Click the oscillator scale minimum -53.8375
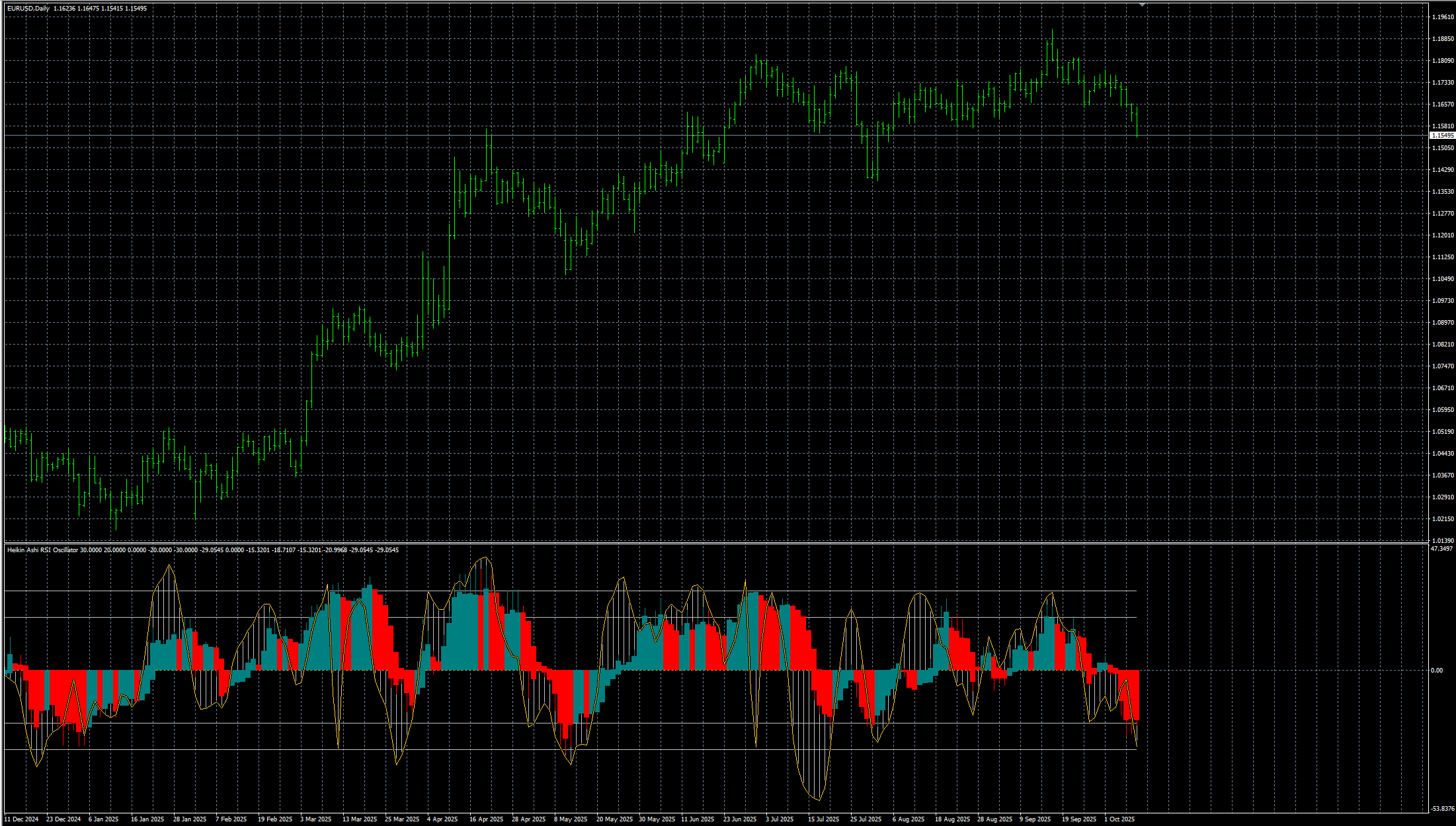Viewport: 1456px width, 826px height. coord(1442,809)
